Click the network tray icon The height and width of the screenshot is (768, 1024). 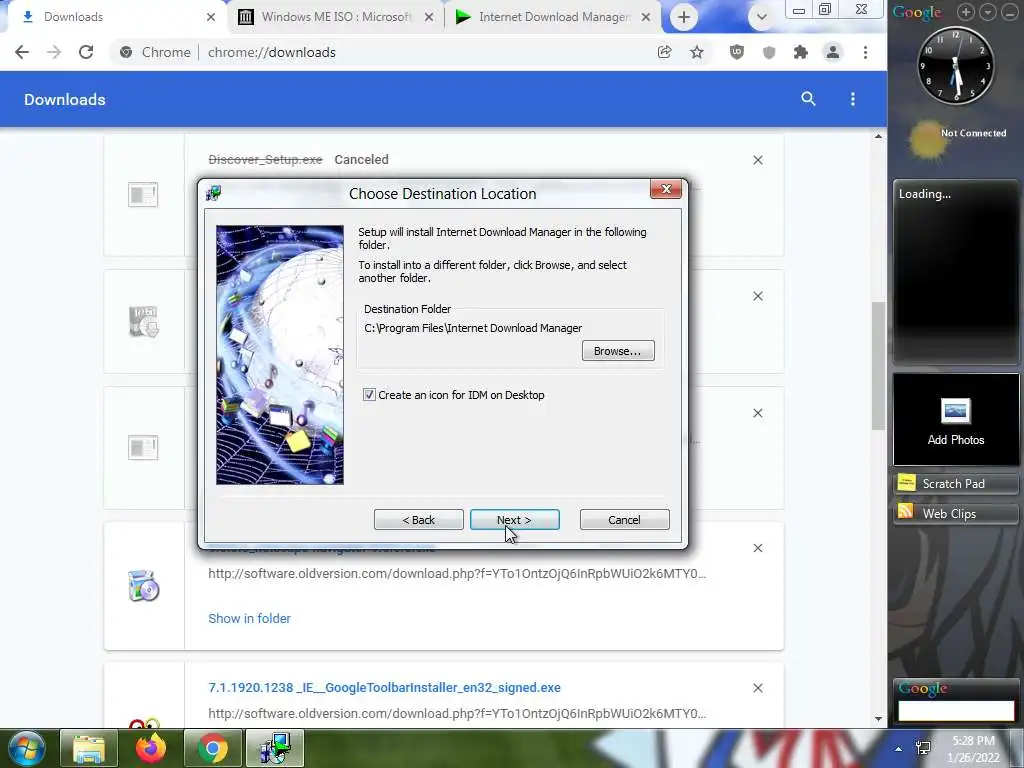[x=923, y=748]
